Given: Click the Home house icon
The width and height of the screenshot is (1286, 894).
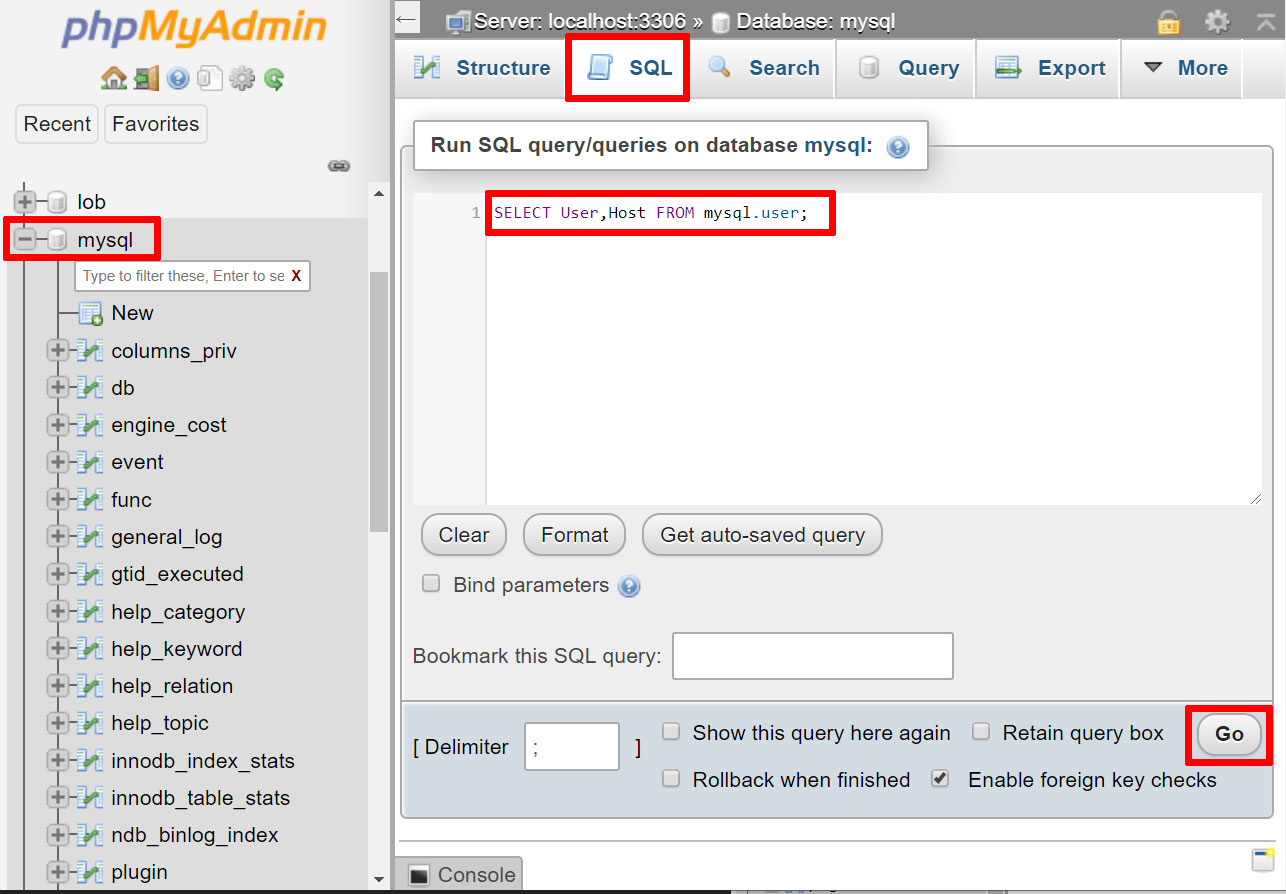Looking at the screenshot, I should click(114, 78).
